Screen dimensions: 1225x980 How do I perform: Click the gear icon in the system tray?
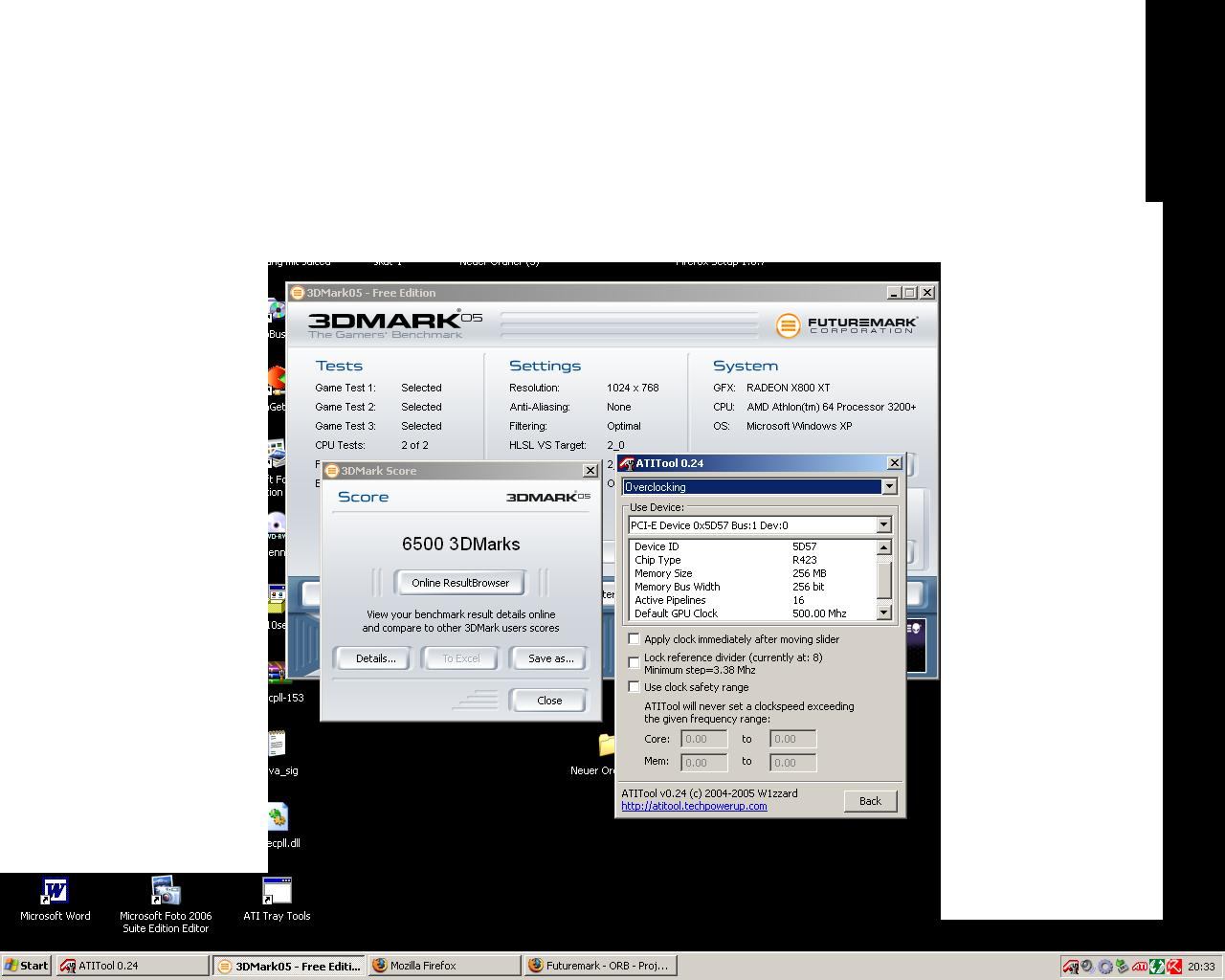(1105, 967)
